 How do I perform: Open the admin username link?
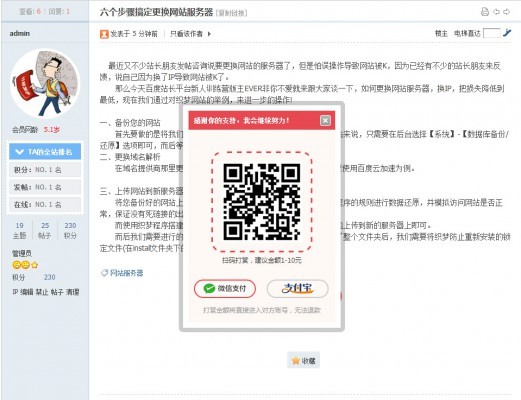click(20, 33)
